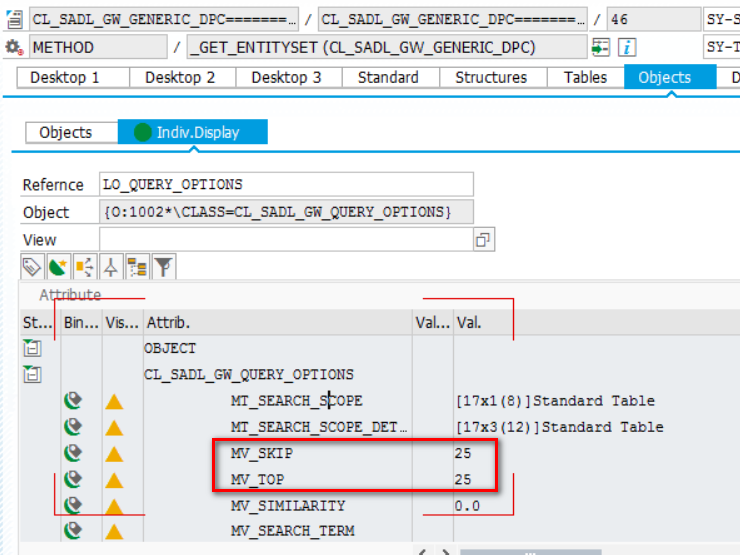The height and width of the screenshot is (555, 740).
Task: Click the [17x3(12)]Standard Table value
Action: tap(560, 427)
